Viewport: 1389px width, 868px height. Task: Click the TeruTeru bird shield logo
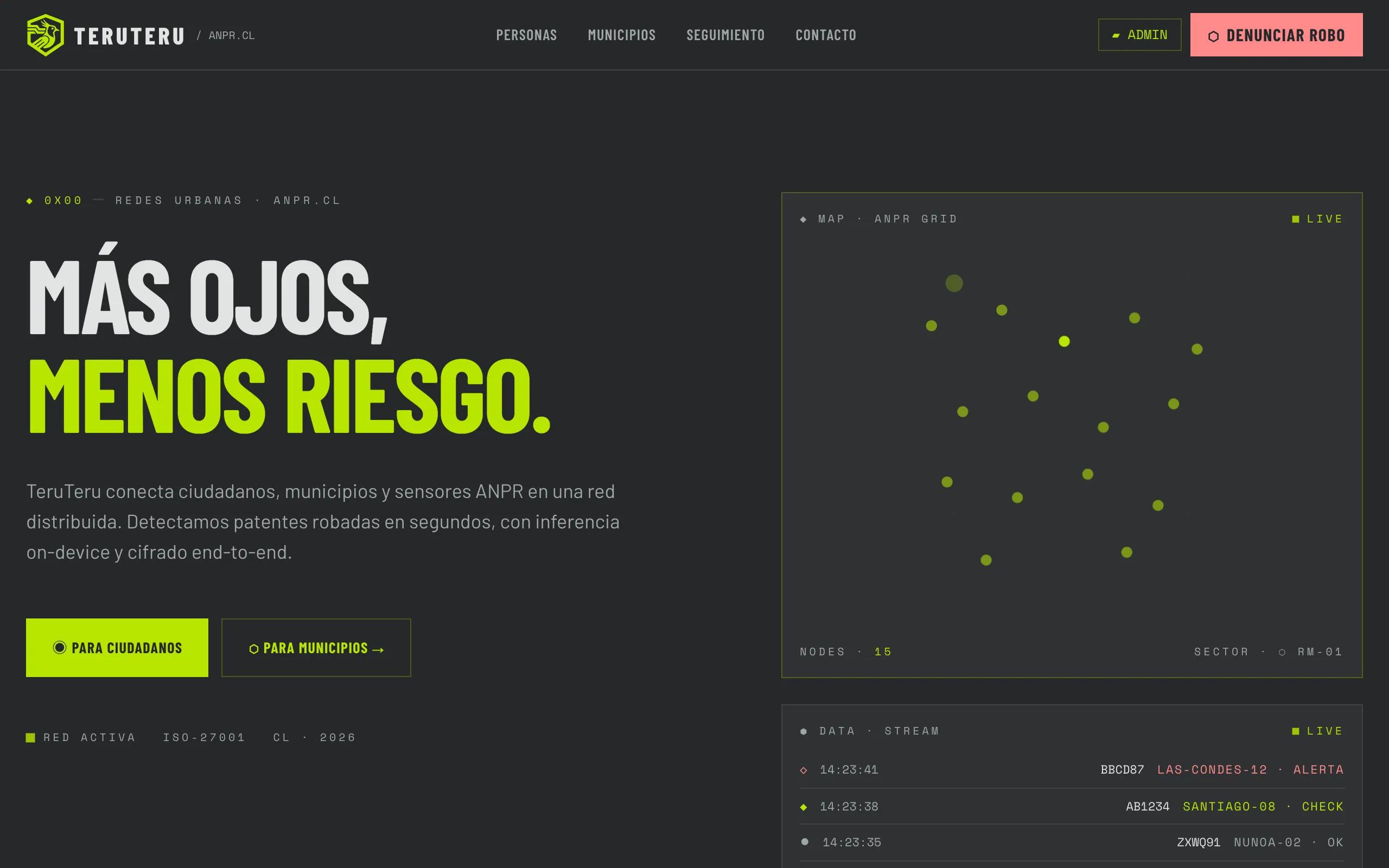point(46,35)
